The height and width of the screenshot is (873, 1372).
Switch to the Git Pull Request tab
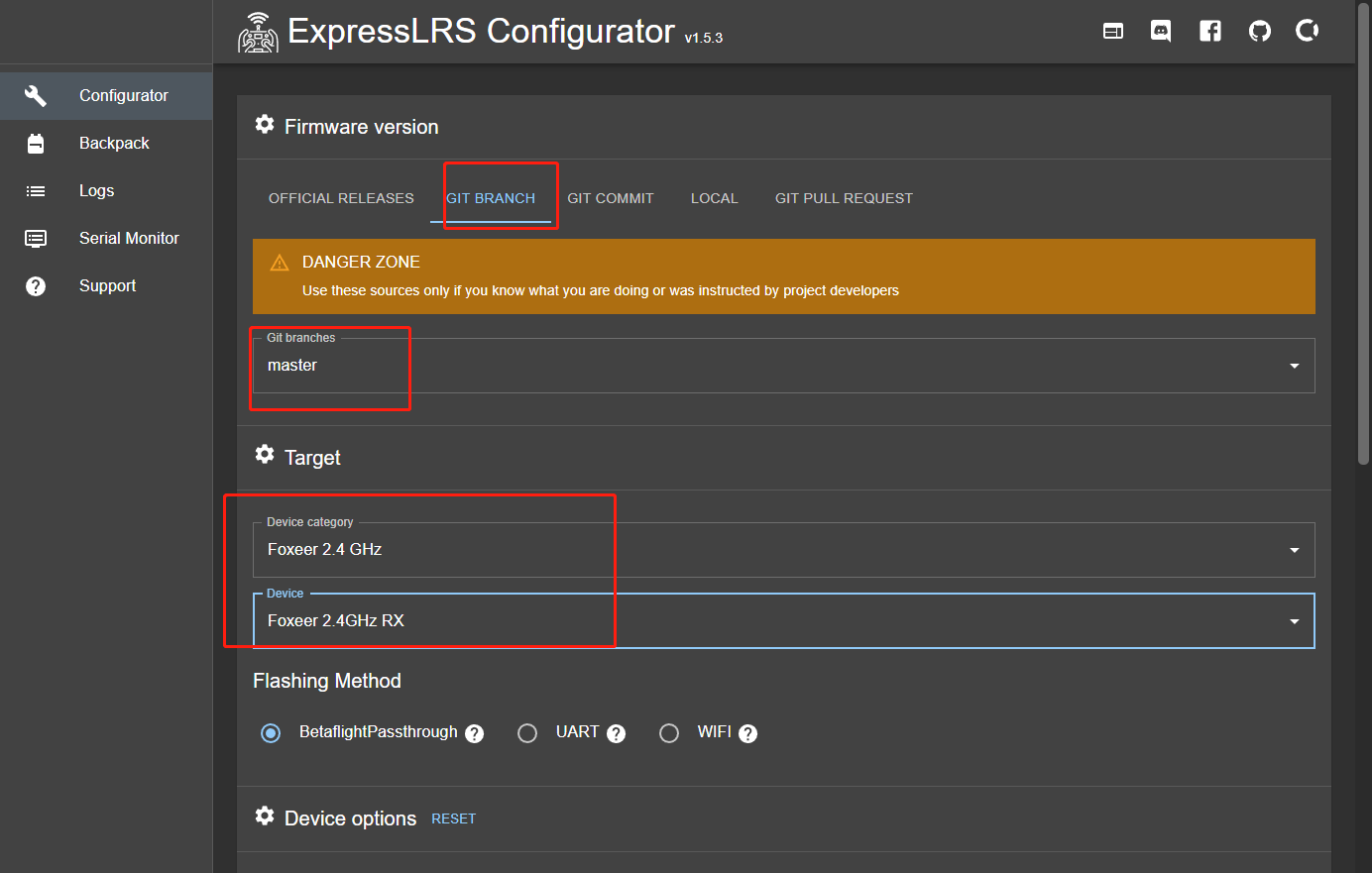pyautogui.click(x=844, y=198)
